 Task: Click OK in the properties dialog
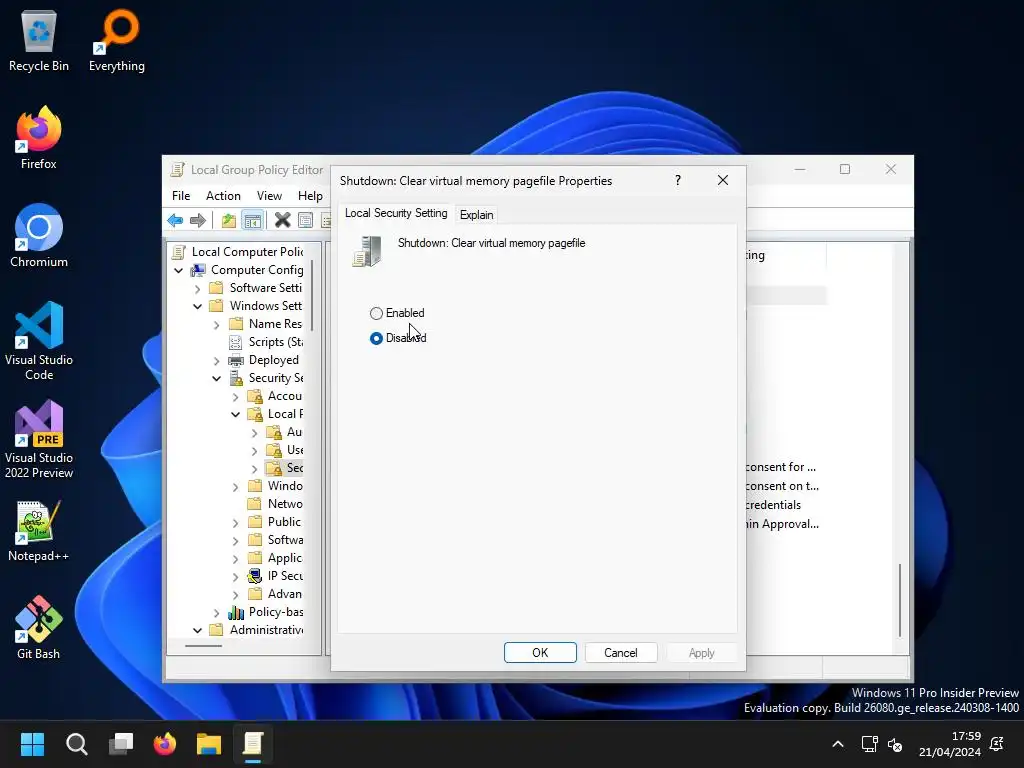pyautogui.click(x=540, y=652)
